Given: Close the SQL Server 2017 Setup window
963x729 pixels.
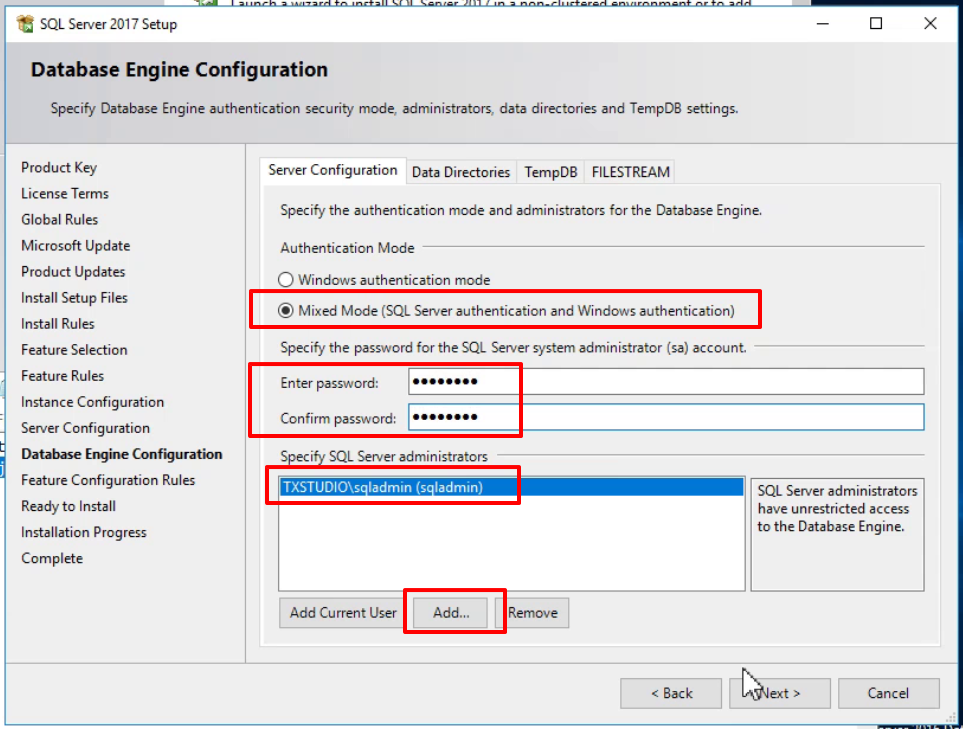Looking at the screenshot, I should pyautogui.click(x=930, y=24).
